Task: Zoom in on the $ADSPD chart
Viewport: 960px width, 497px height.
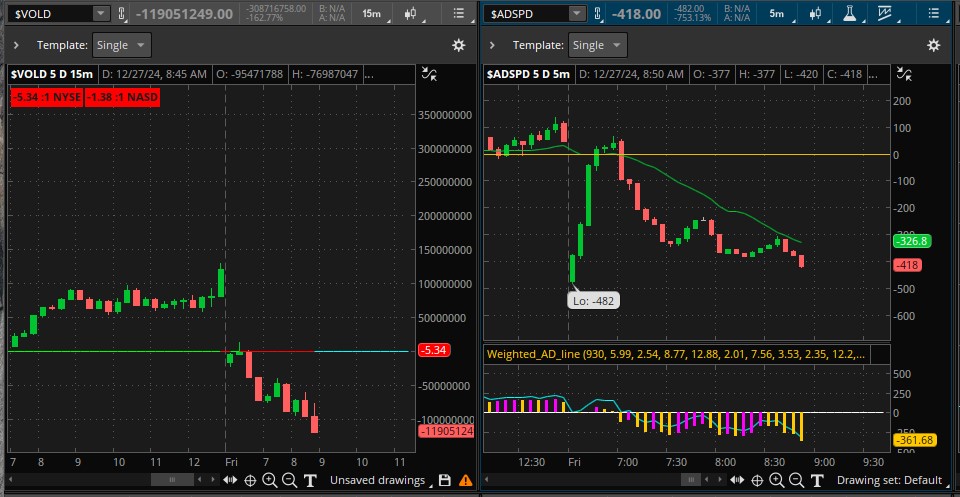Action: tap(776, 480)
